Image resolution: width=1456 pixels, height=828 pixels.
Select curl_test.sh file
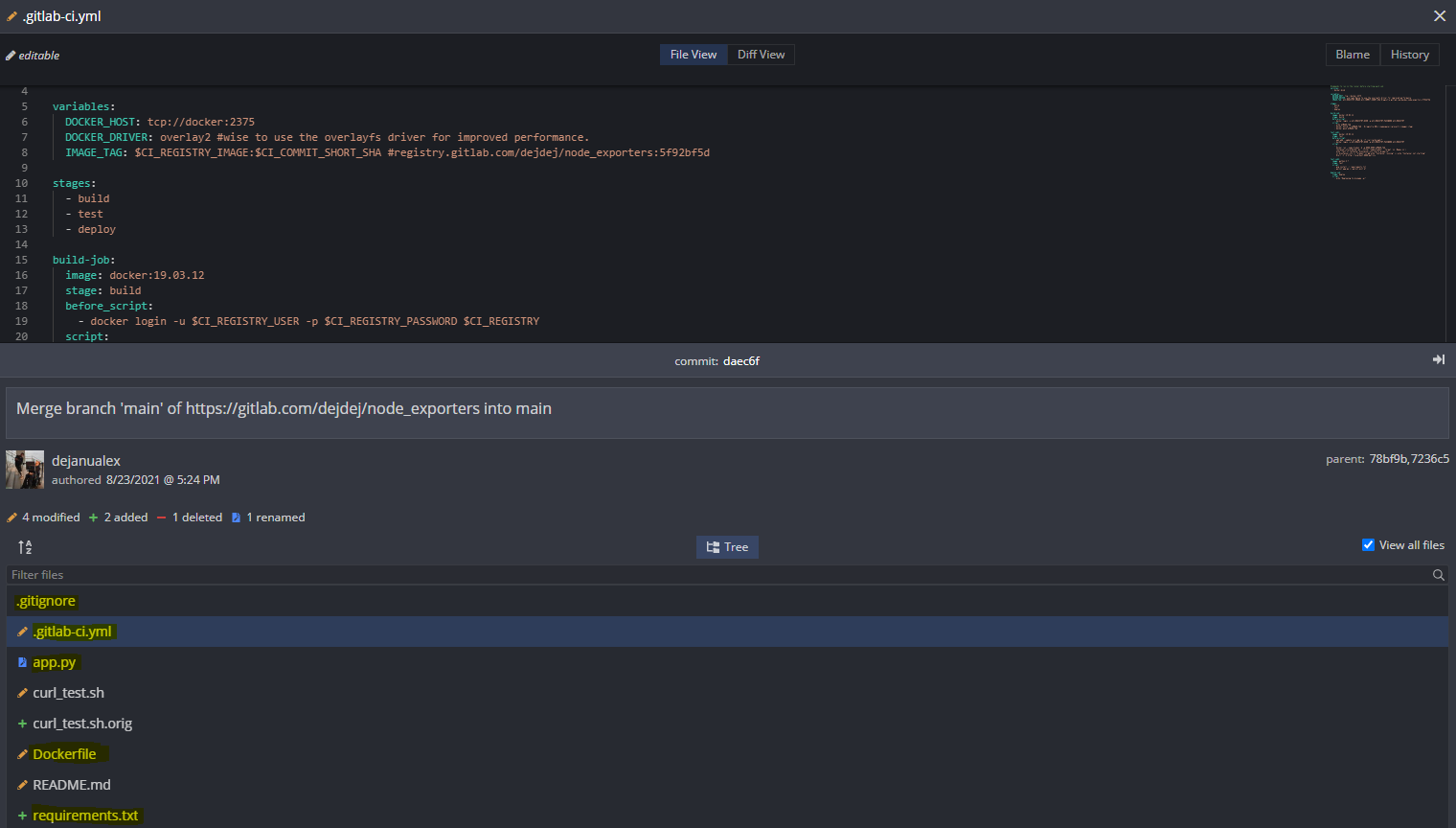tap(69, 693)
